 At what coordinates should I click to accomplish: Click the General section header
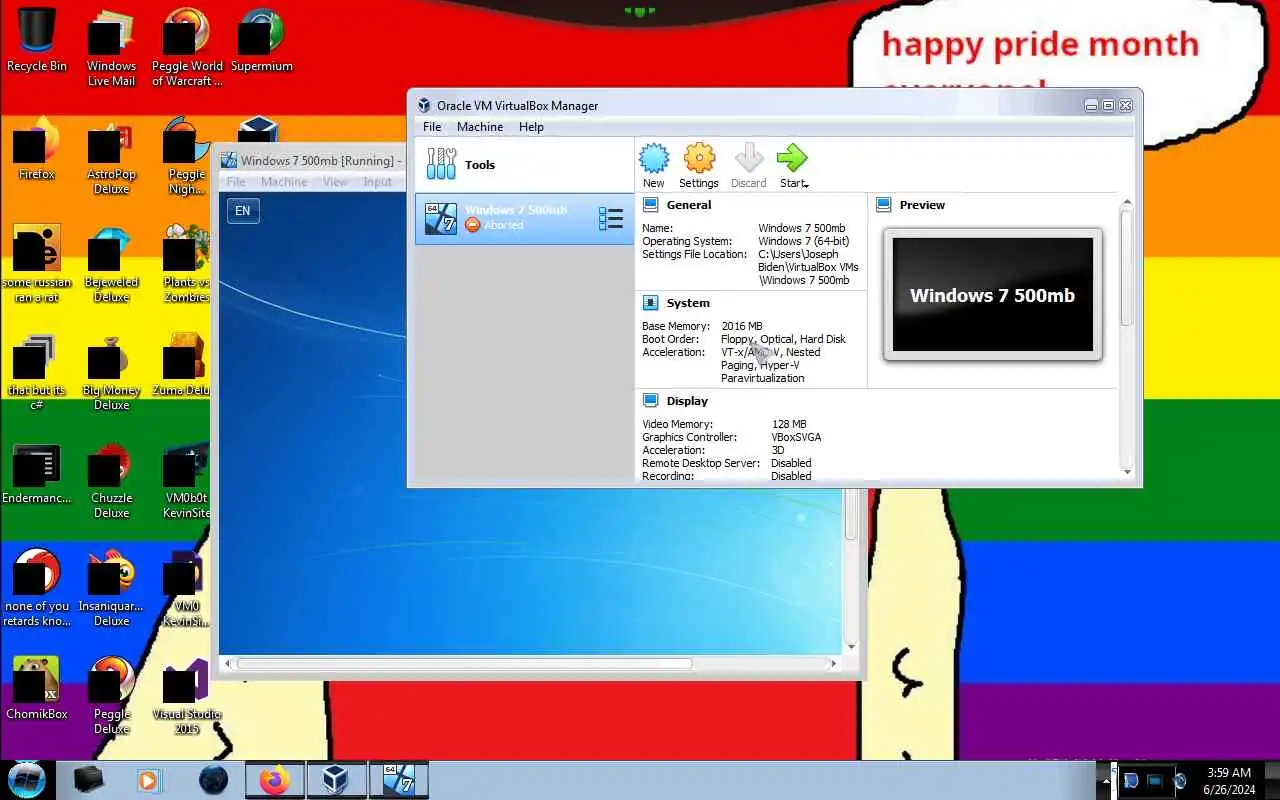click(x=689, y=205)
